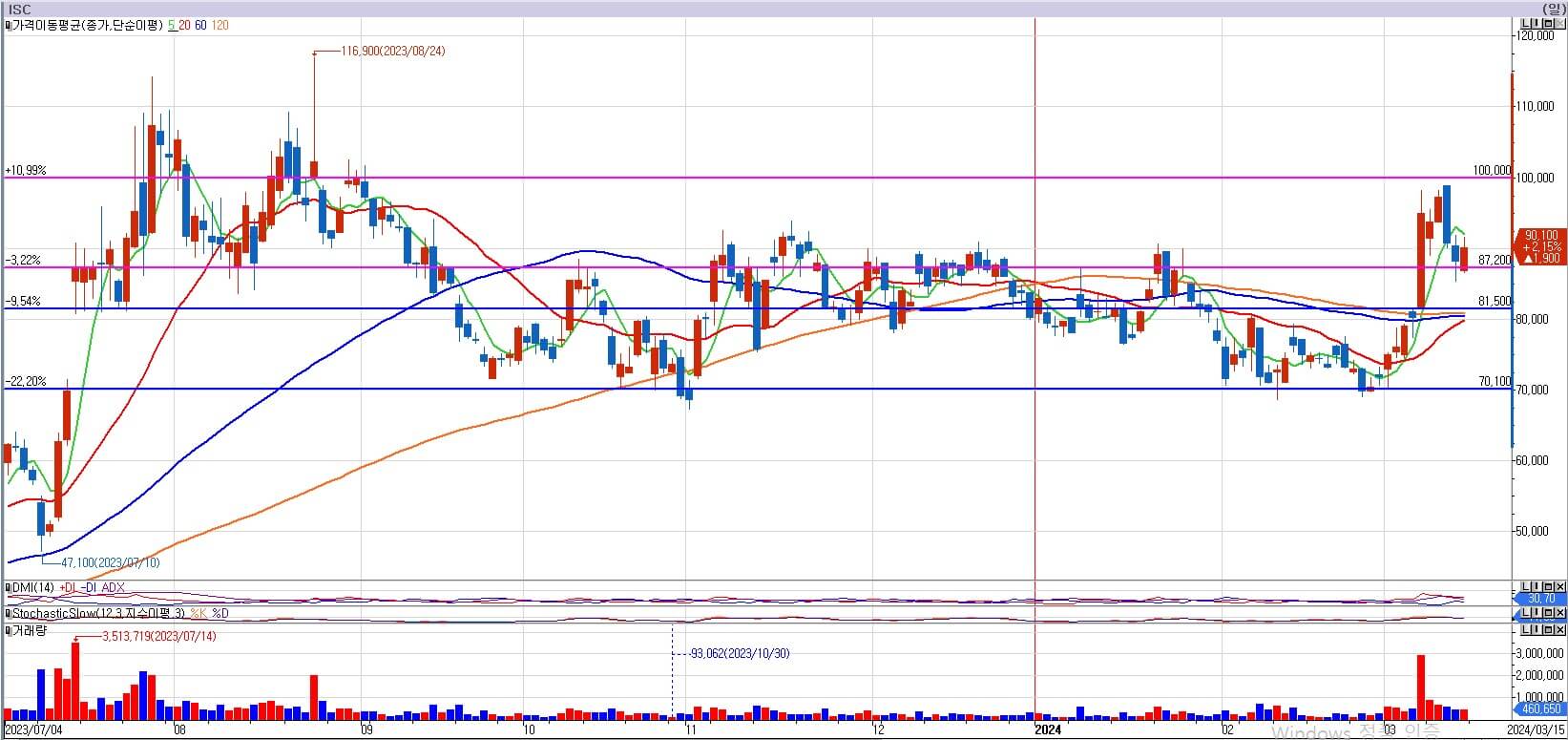Viewport: 1568px width, 740px height.
Task: Click the -3.22% line label
Action: 22,260
